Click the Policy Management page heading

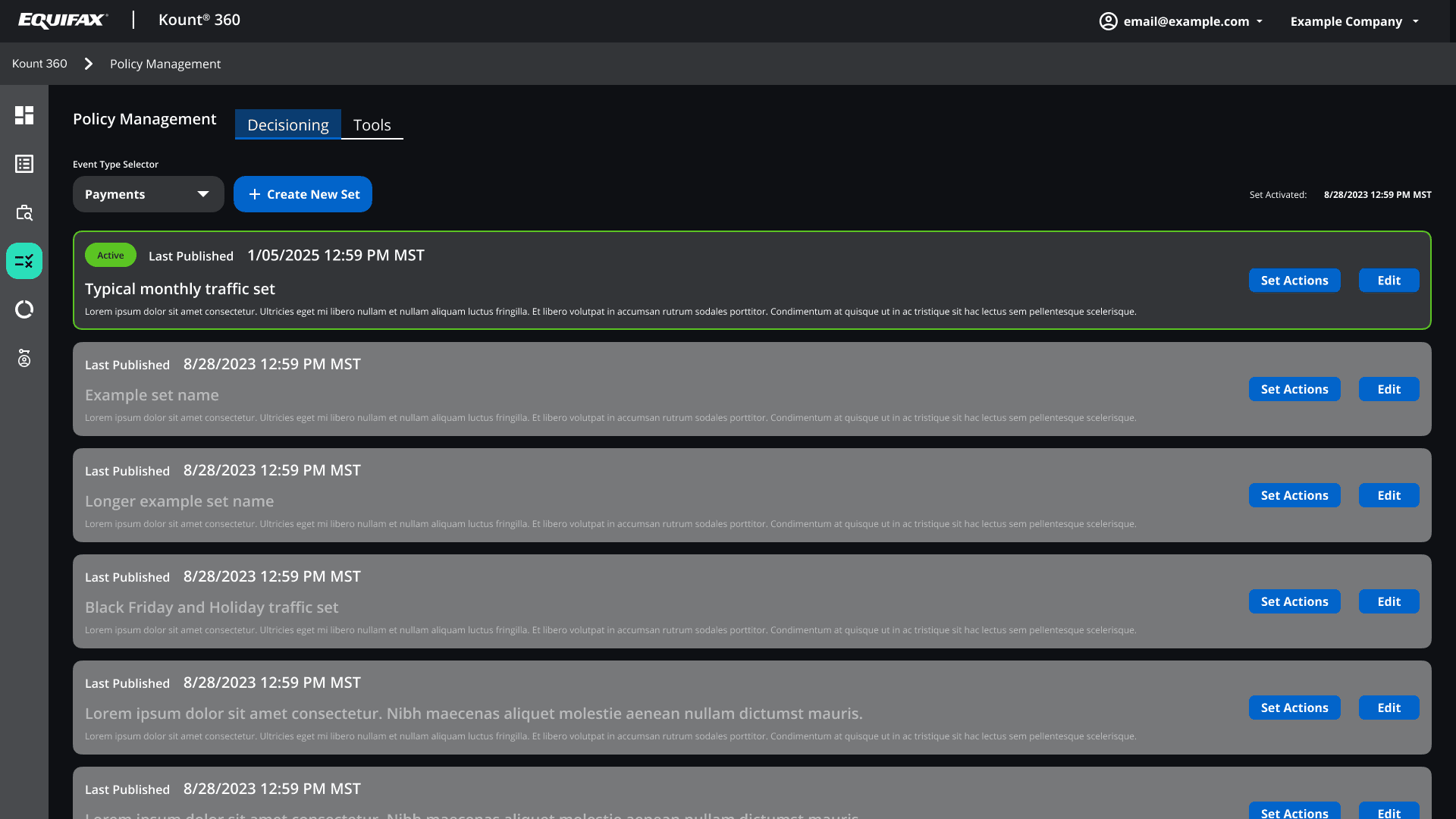click(x=144, y=119)
